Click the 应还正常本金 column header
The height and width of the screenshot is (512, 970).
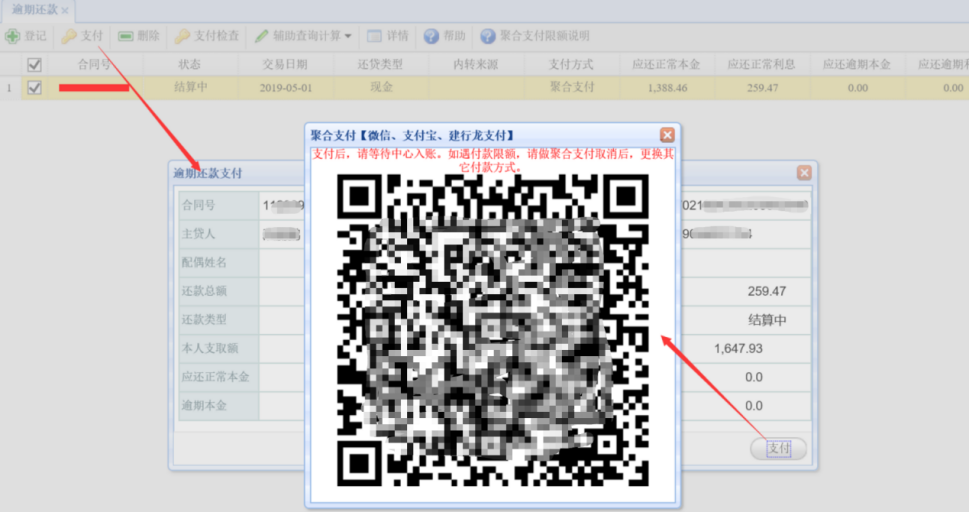pos(666,64)
